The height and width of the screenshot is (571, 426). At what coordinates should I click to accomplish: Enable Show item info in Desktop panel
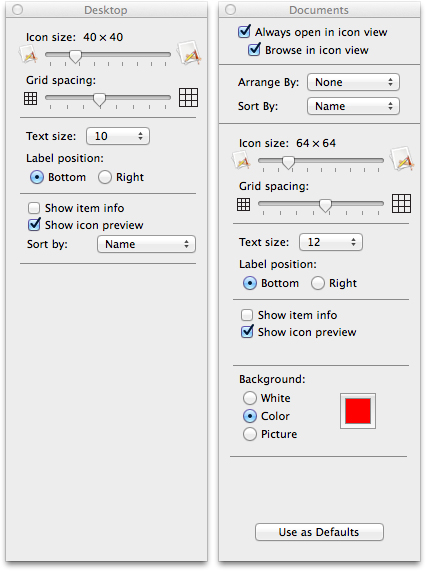pyautogui.click(x=34, y=208)
